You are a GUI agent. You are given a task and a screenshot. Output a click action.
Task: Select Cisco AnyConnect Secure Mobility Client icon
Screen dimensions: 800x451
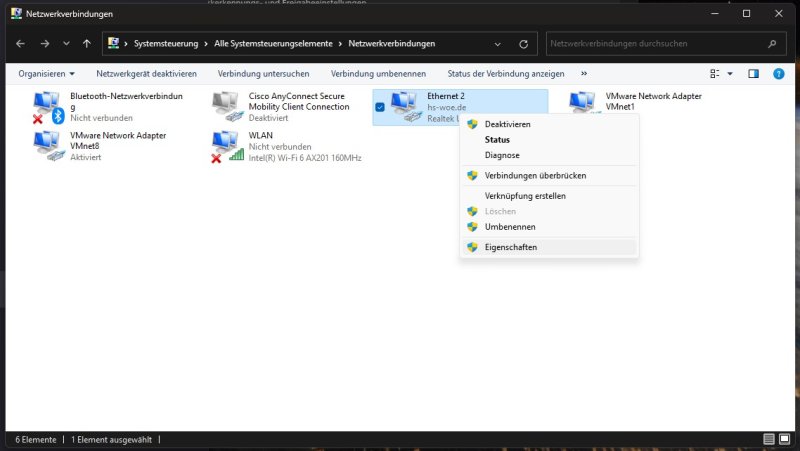(227, 106)
